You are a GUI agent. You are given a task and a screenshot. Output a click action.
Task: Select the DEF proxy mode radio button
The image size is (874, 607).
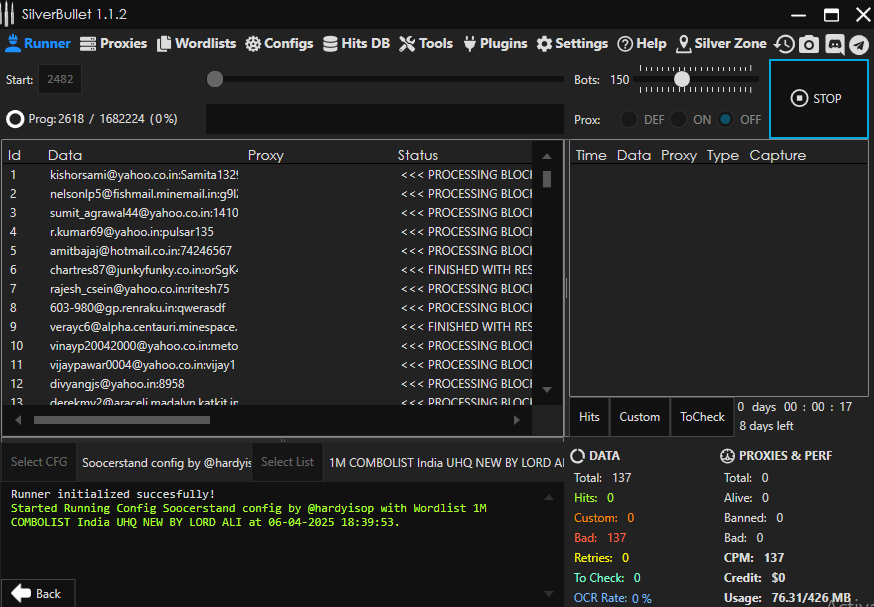629,119
